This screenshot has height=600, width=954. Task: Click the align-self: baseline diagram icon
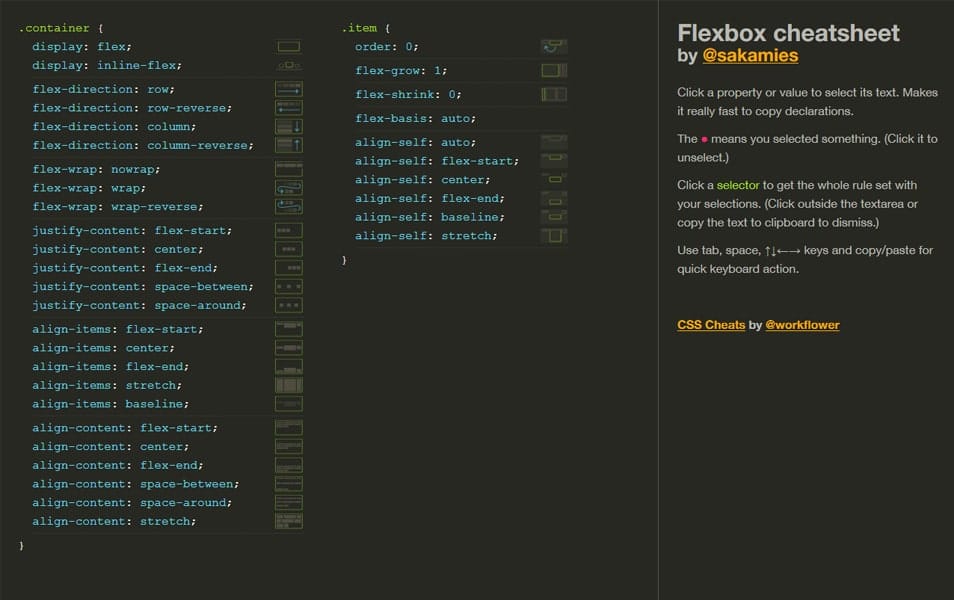(x=554, y=216)
